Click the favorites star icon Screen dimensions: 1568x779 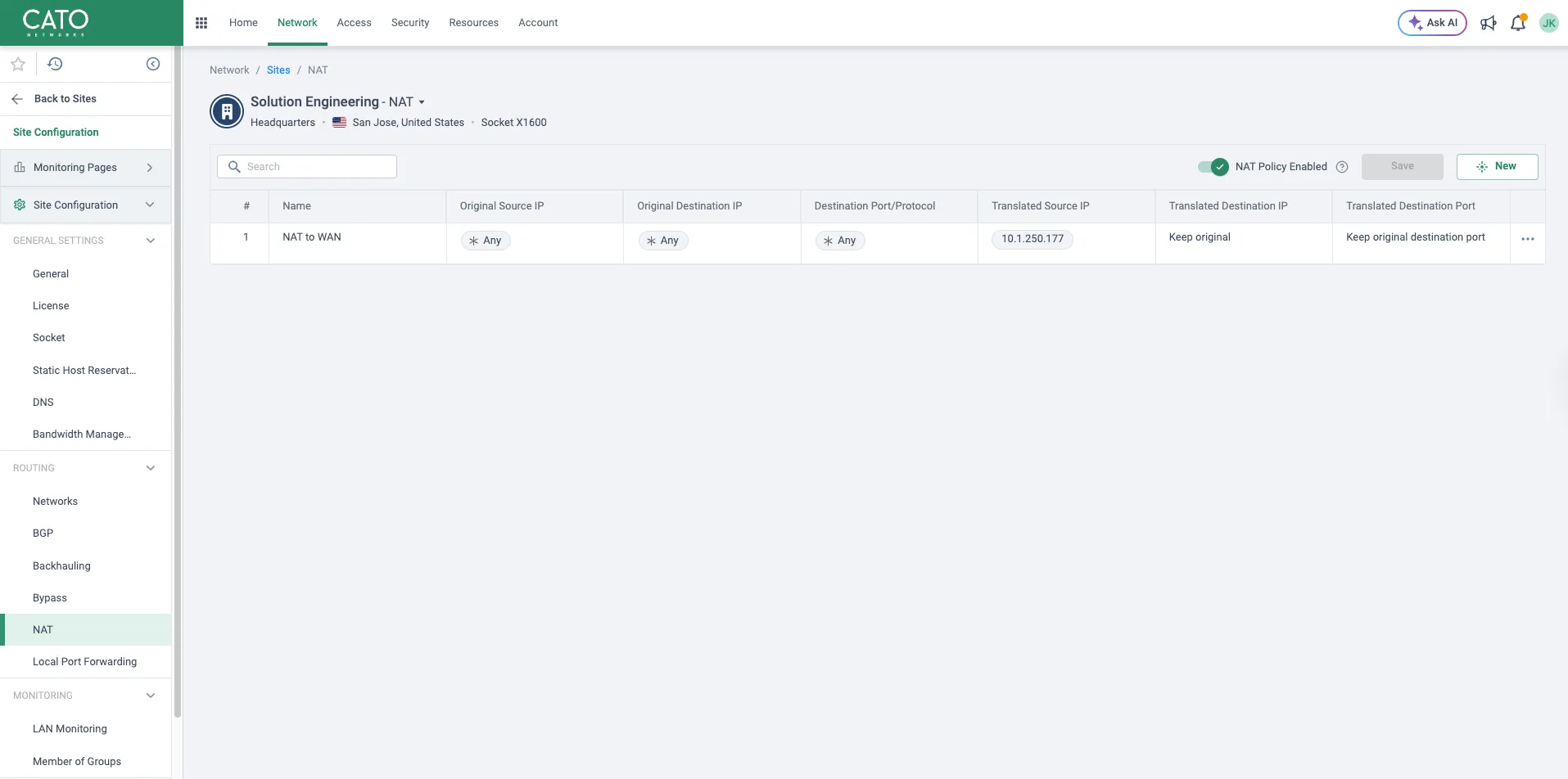click(x=18, y=64)
